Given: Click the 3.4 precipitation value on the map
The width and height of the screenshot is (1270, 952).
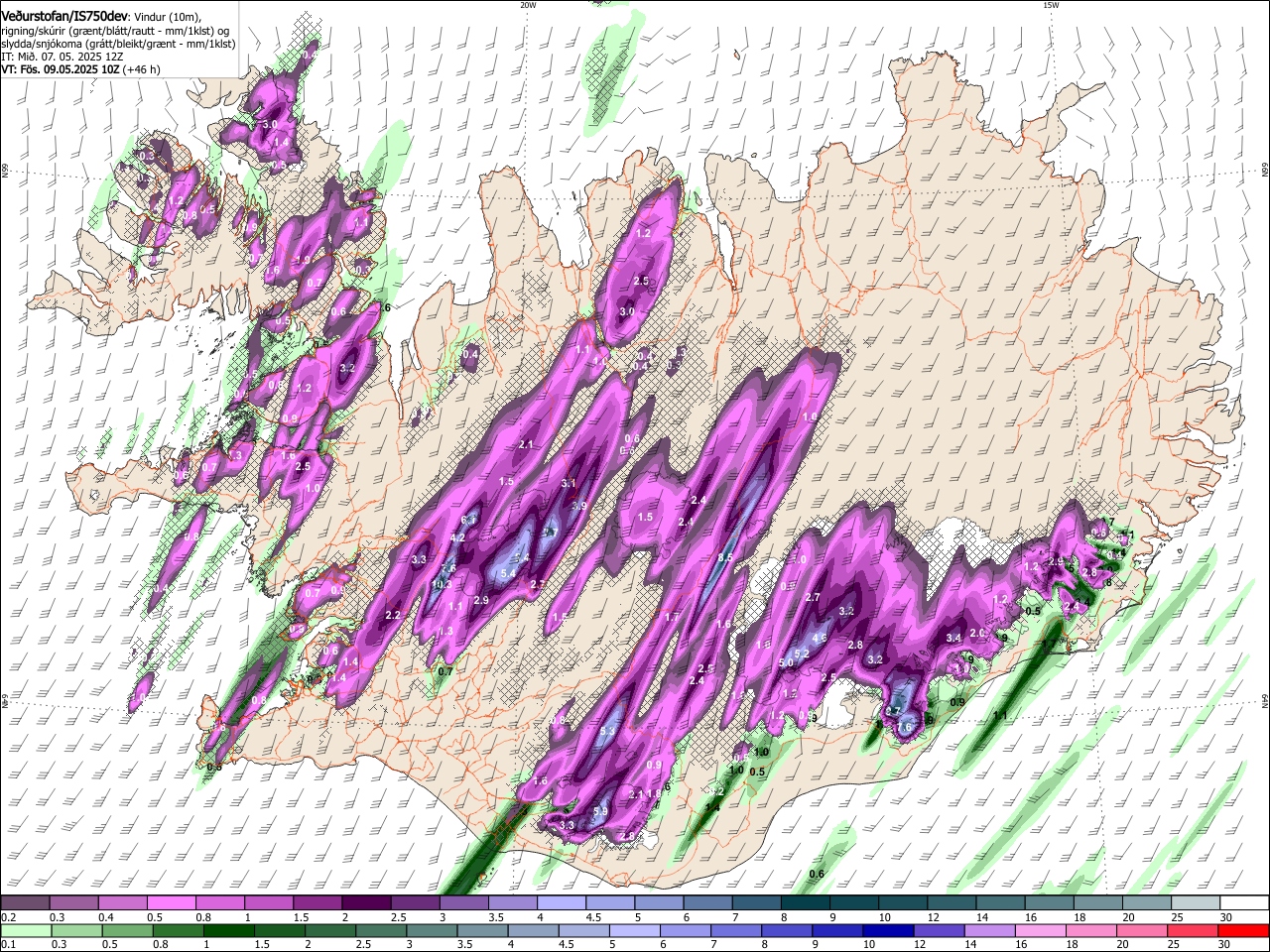Looking at the screenshot, I should [x=953, y=638].
